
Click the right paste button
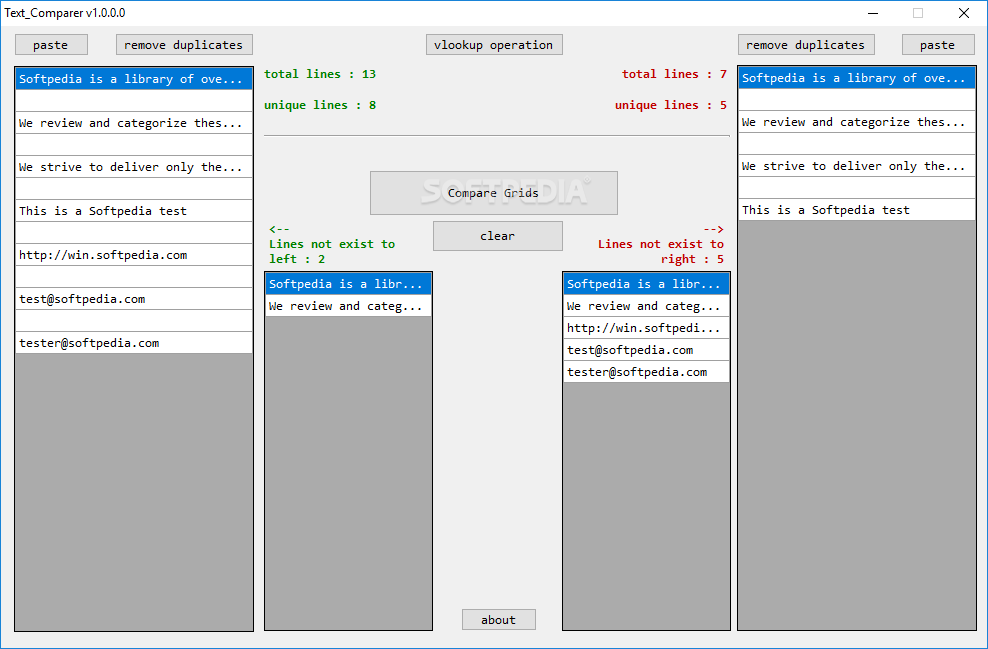[938, 45]
